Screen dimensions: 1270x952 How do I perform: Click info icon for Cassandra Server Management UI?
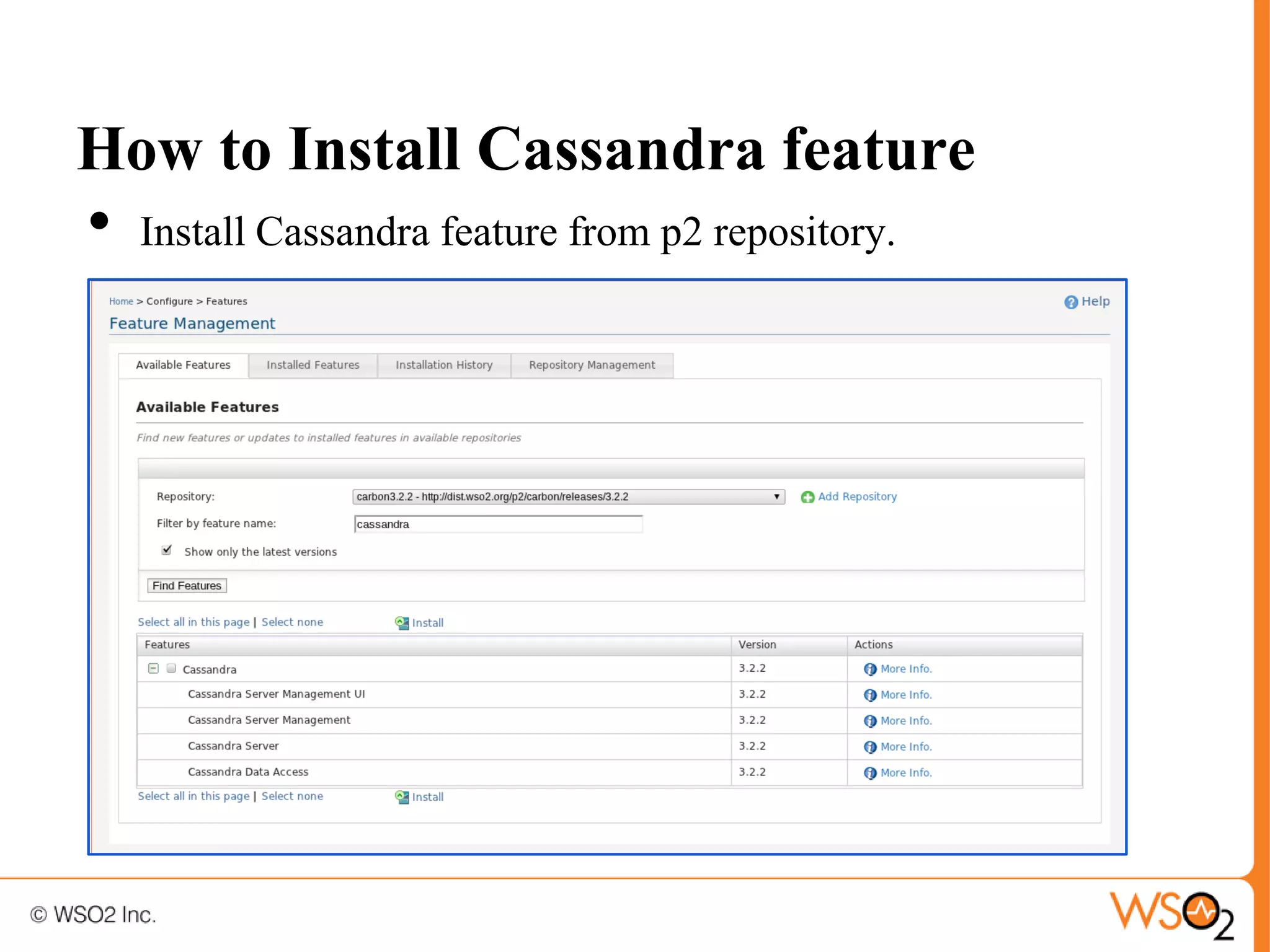point(870,695)
